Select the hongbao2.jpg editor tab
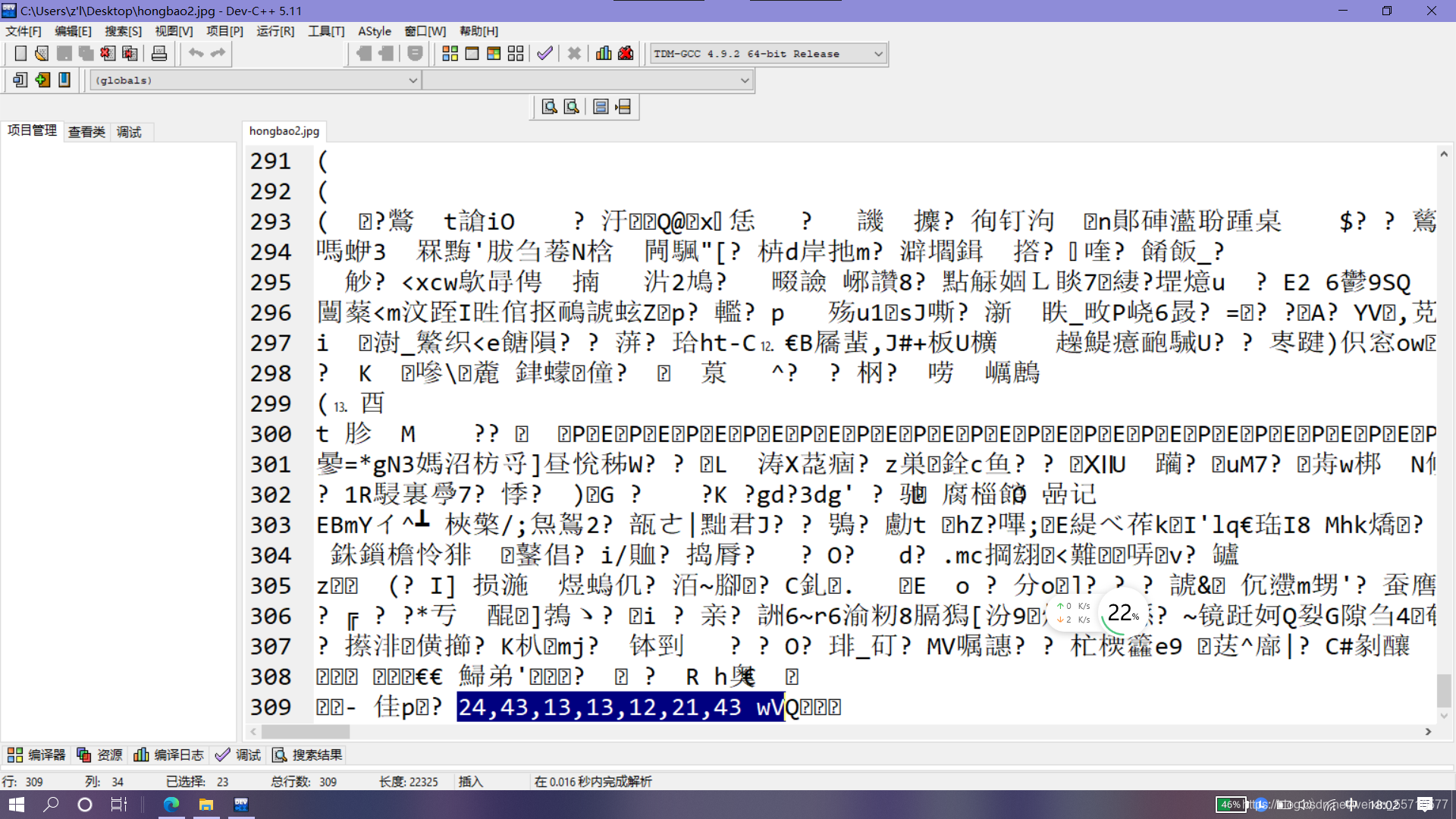This screenshot has width=1456, height=819. tap(284, 131)
